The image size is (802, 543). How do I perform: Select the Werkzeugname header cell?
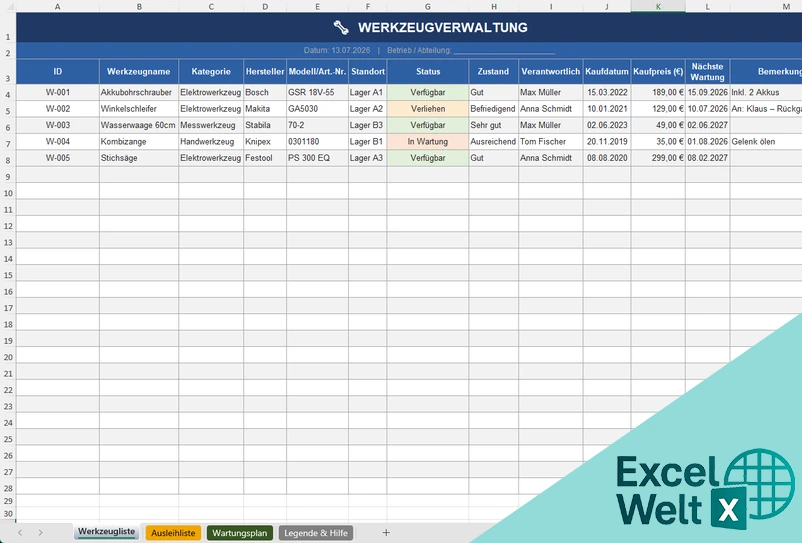pos(139,72)
